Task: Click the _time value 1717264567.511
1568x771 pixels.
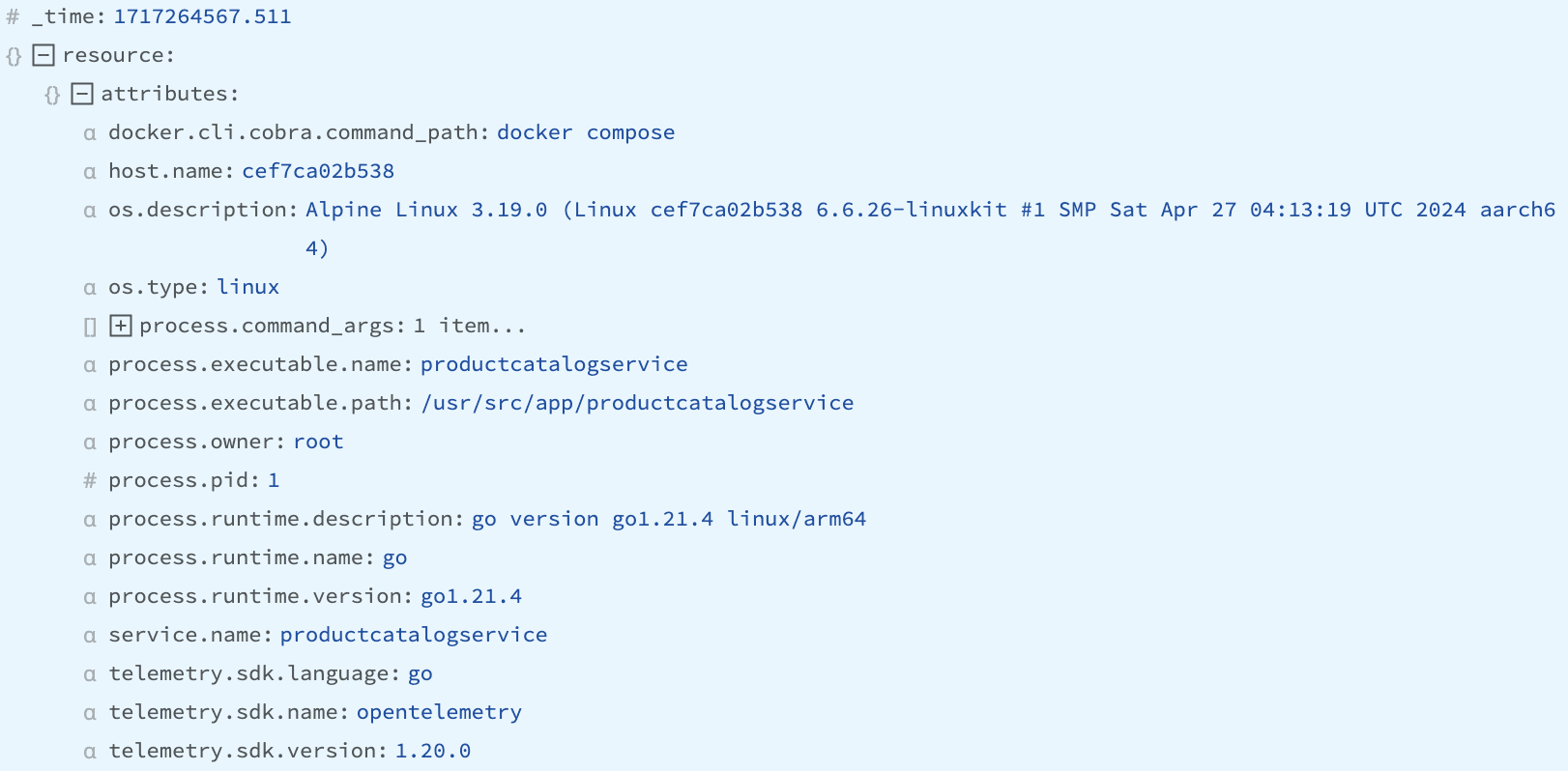Action: (202, 16)
